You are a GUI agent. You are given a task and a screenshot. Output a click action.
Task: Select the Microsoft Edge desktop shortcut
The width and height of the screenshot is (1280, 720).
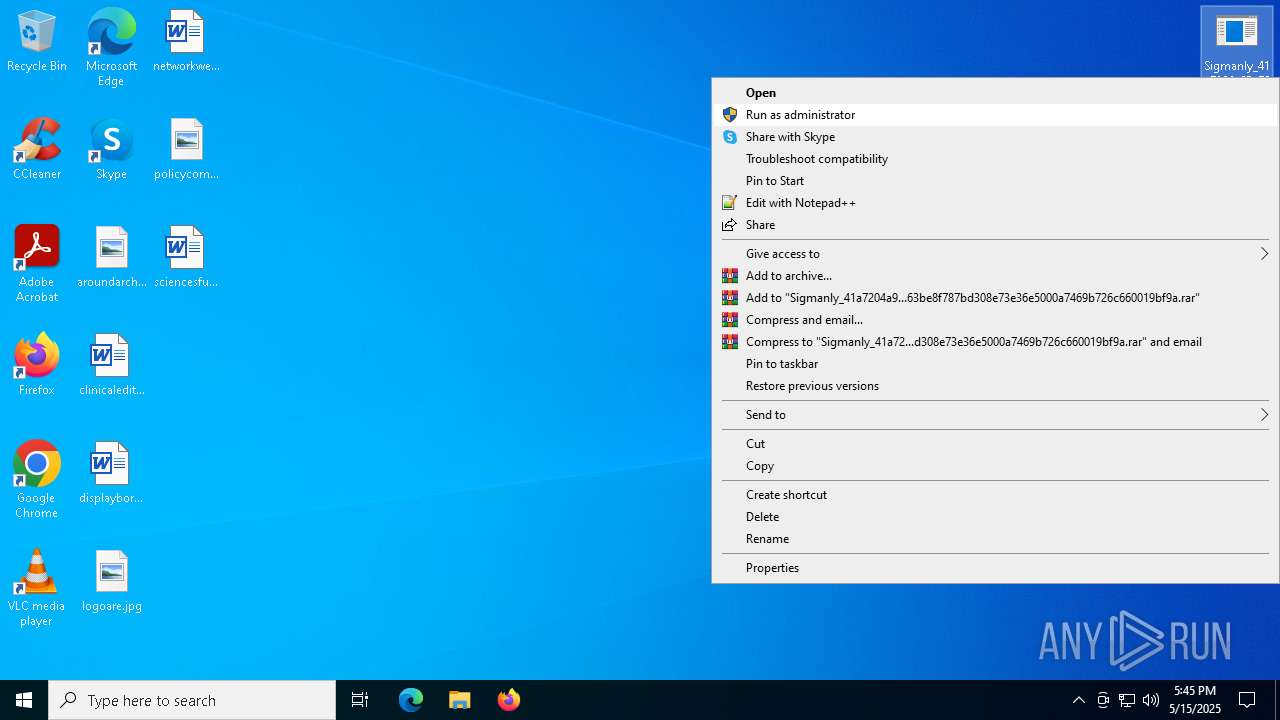tap(111, 48)
